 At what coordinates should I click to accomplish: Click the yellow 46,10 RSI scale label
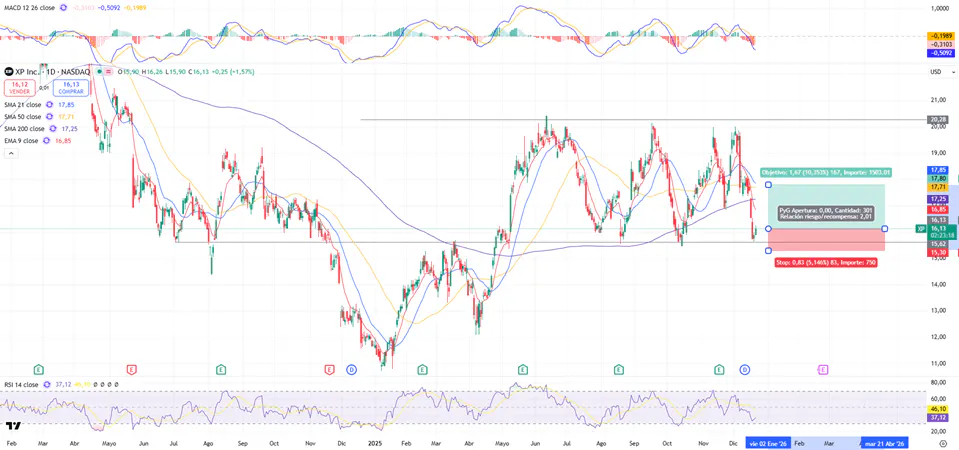point(938,408)
